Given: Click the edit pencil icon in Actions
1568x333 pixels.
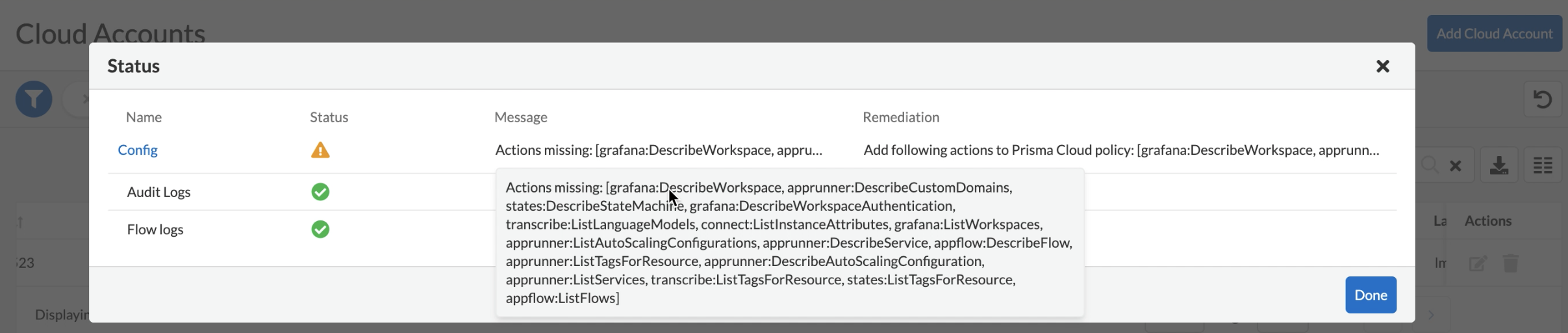Looking at the screenshot, I should [1478, 263].
